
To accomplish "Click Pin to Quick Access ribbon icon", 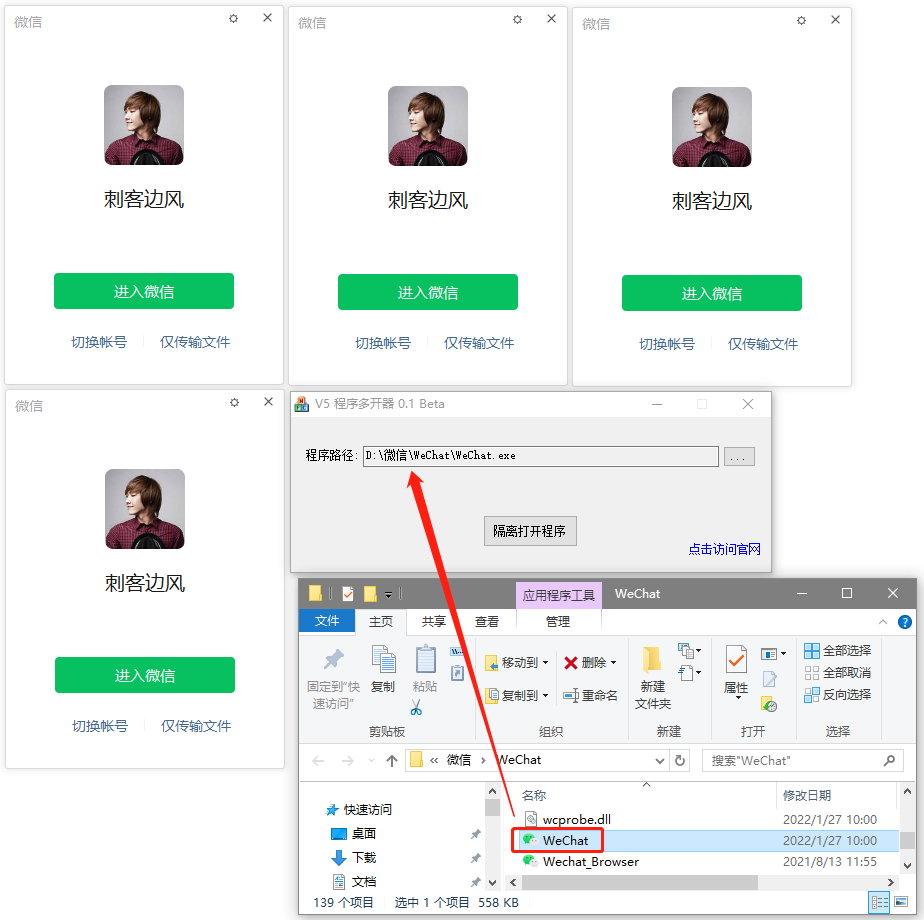I will pyautogui.click(x=334, y=659).
